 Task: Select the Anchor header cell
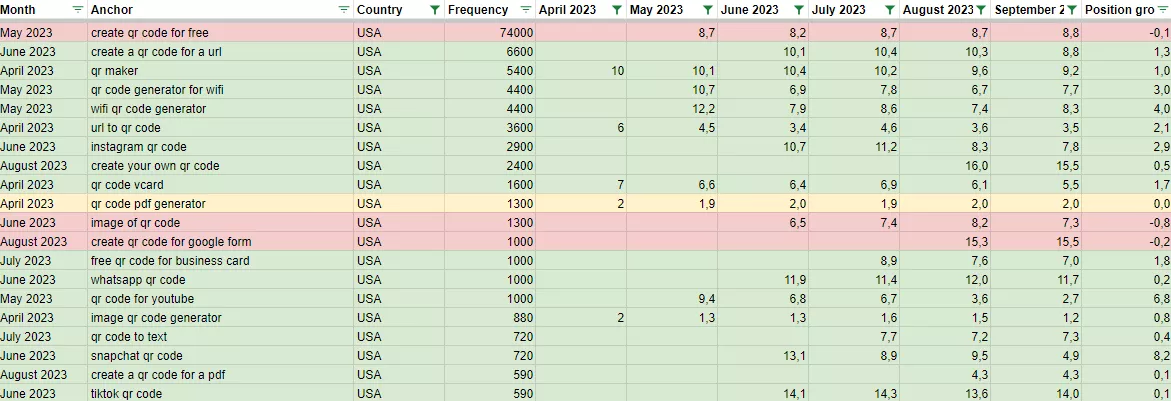pyautogui.click(x=220, y=10)
